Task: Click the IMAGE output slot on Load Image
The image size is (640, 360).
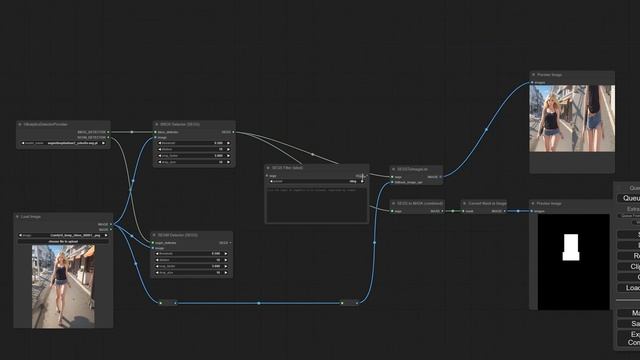Action: (x=111, y=224)
